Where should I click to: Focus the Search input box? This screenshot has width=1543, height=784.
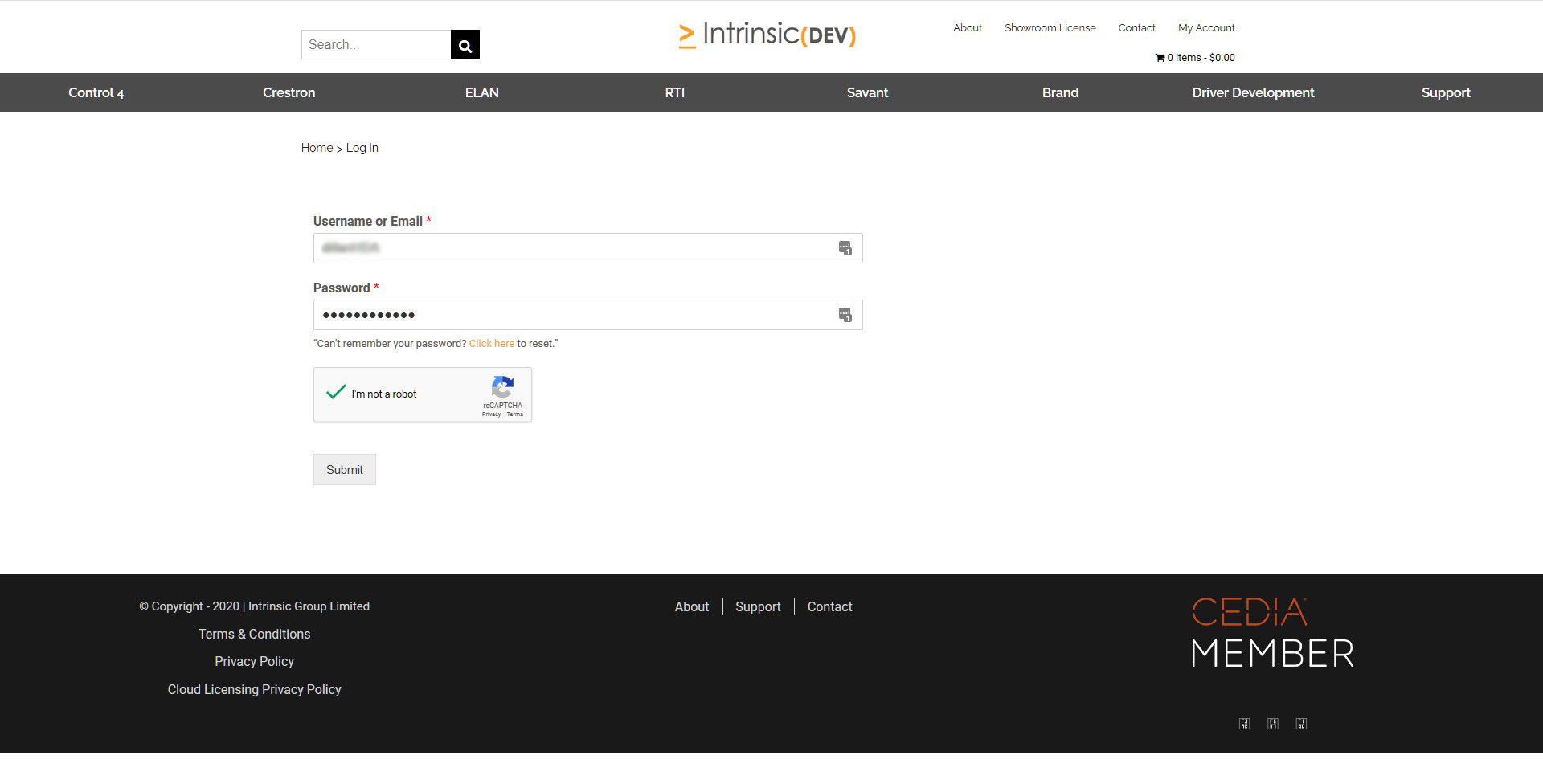point(376,45)
